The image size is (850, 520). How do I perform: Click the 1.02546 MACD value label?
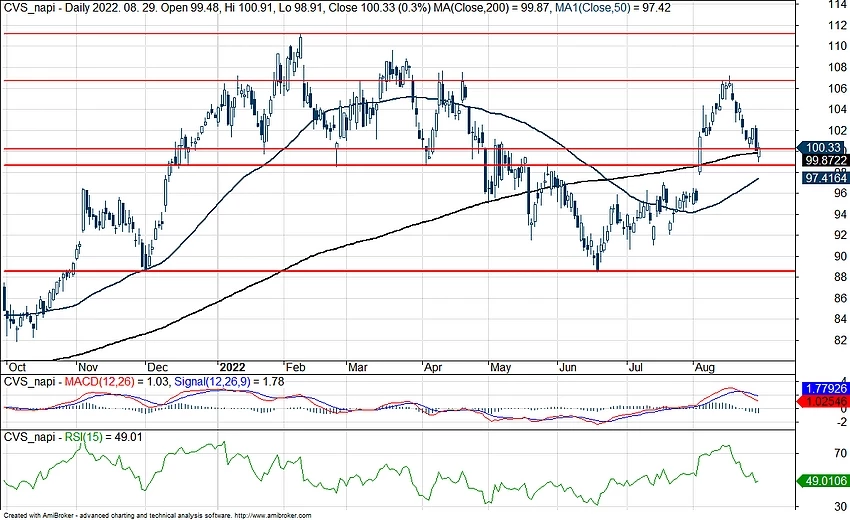click(823, 401)
